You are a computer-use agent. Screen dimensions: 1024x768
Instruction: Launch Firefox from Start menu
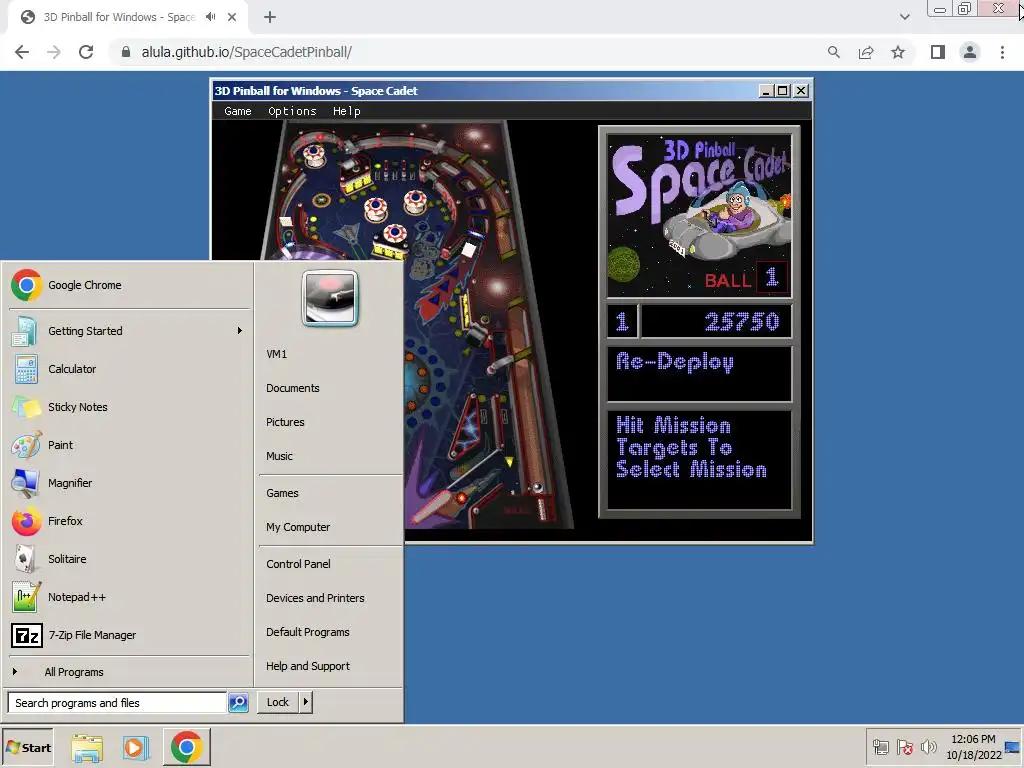tap(129, 520)
